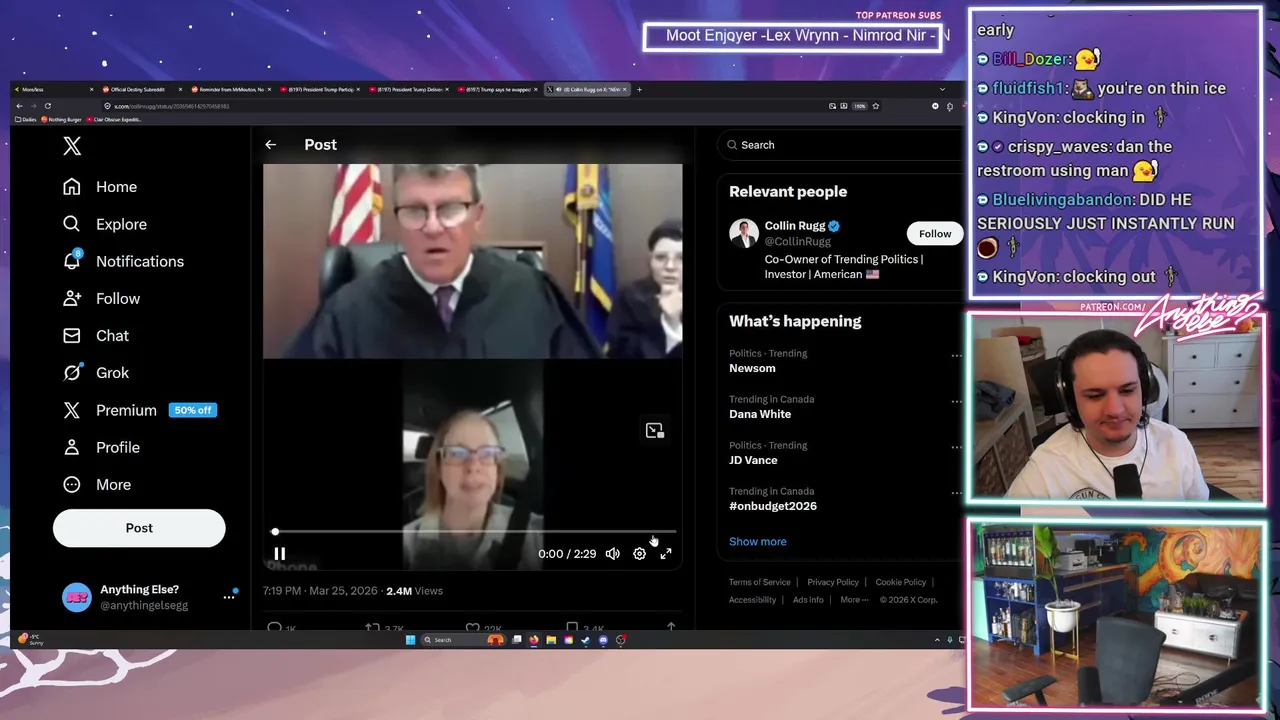Screen dimensions: 1280x720
Task: Click the X search field
Action: coord(840,145)
